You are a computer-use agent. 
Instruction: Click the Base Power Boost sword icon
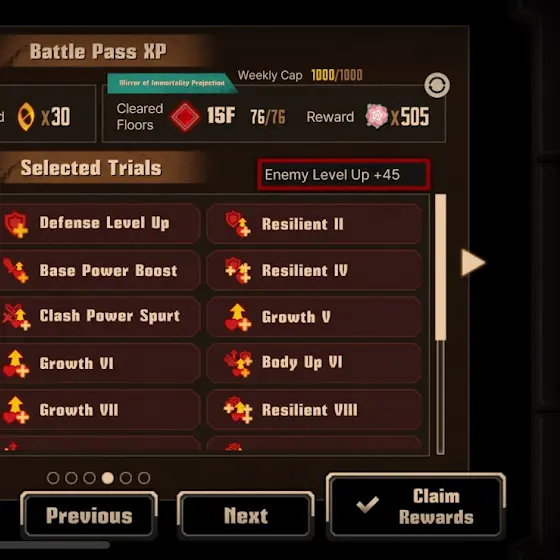pyautogui.click(x=15, y=270)
